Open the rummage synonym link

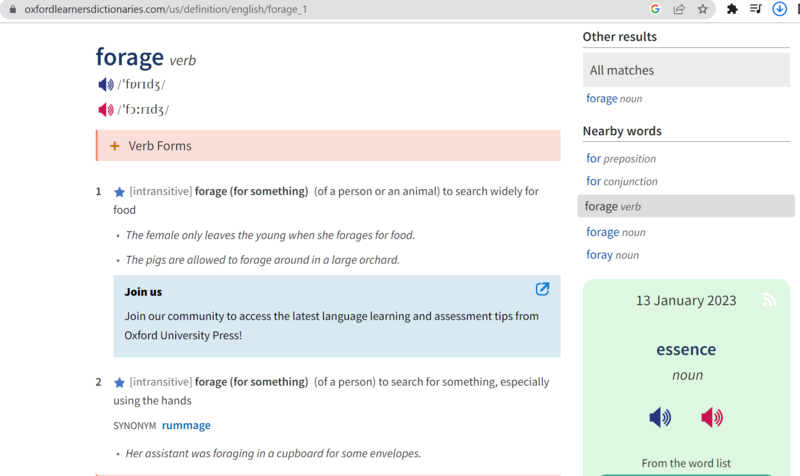(186, 425)
